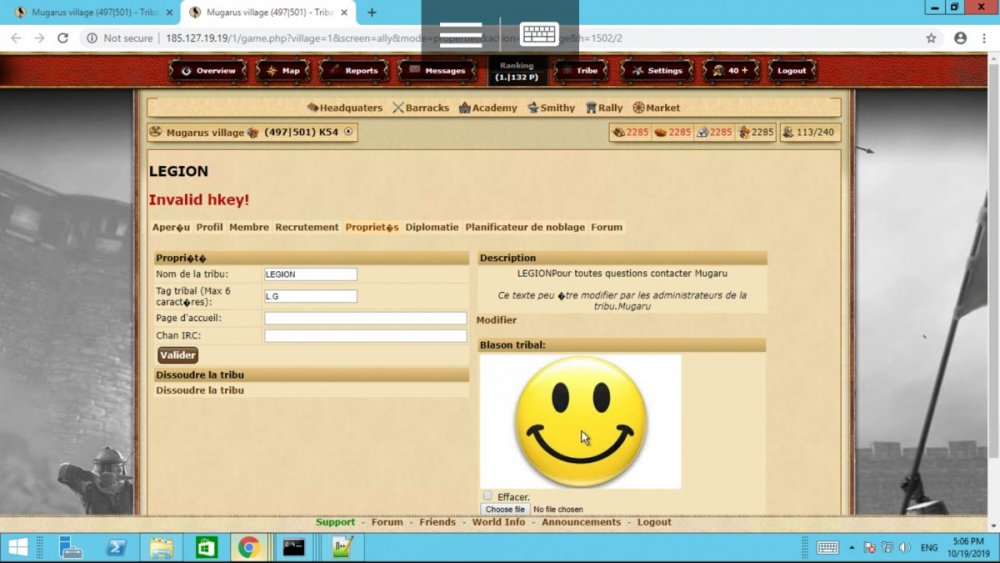
Task: Open the Headquaters building icon link
Action: coord(313,108)
